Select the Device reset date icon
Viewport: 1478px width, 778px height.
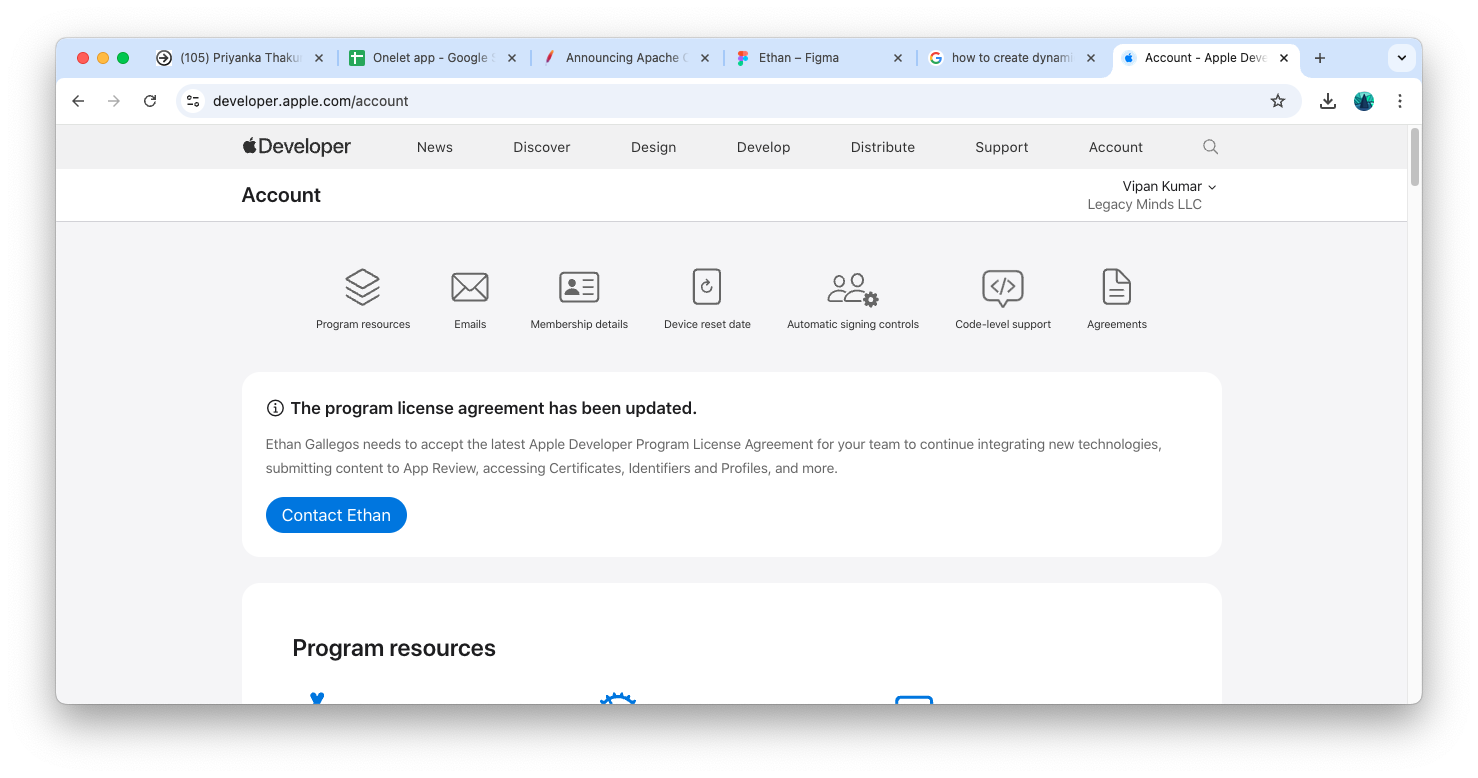coord(707,287)
